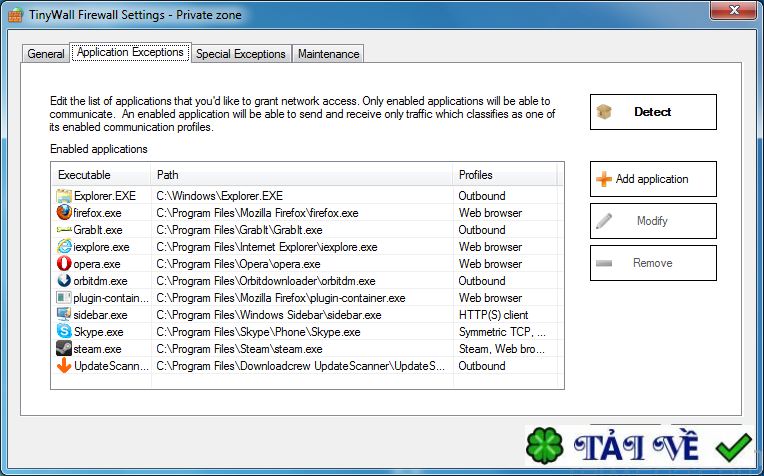Viewport: 764px width, 476px height.
Task: Select the Application Exceptions tab
Action: click(x=130, y=52)
